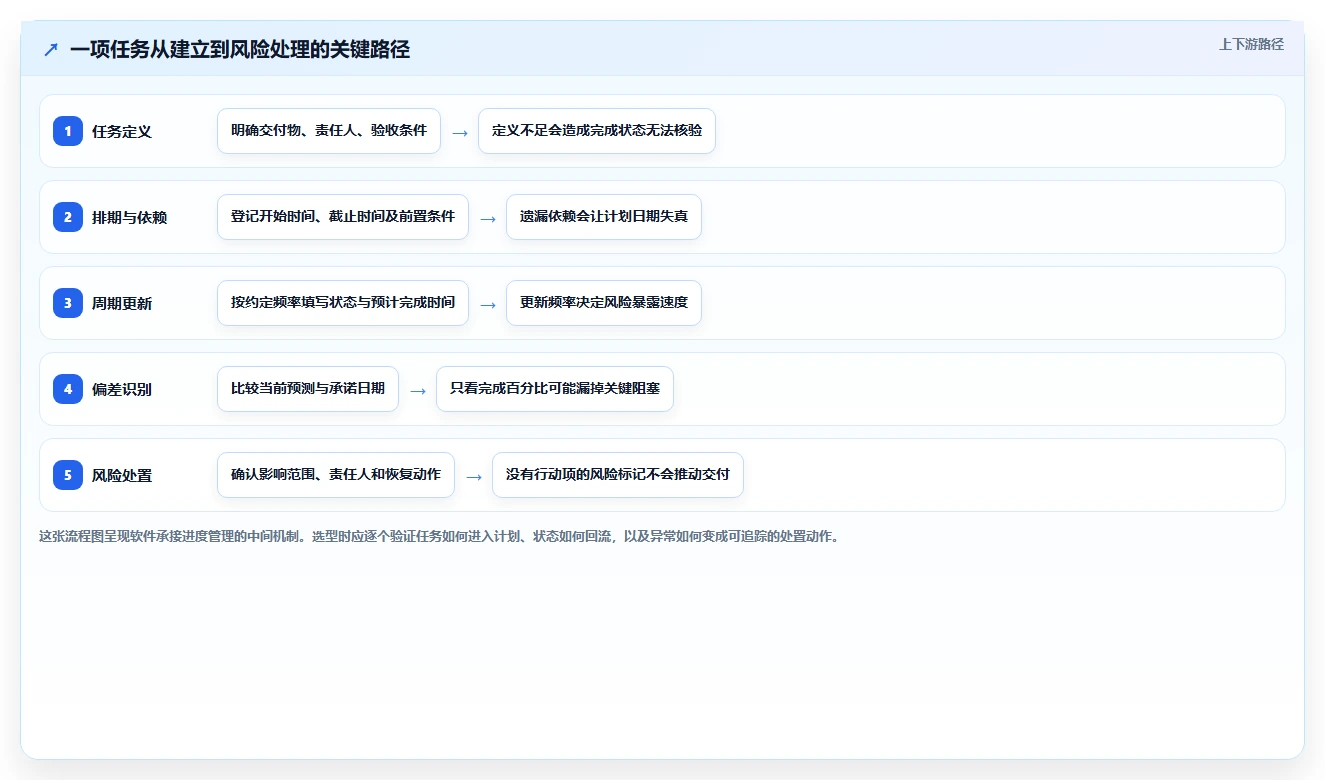Image resolution: width=1325 pixels, height=780 pixels.
Task: Click the footer note starting 这张流程图呈现软件
Action: click(x=440, y=536)
